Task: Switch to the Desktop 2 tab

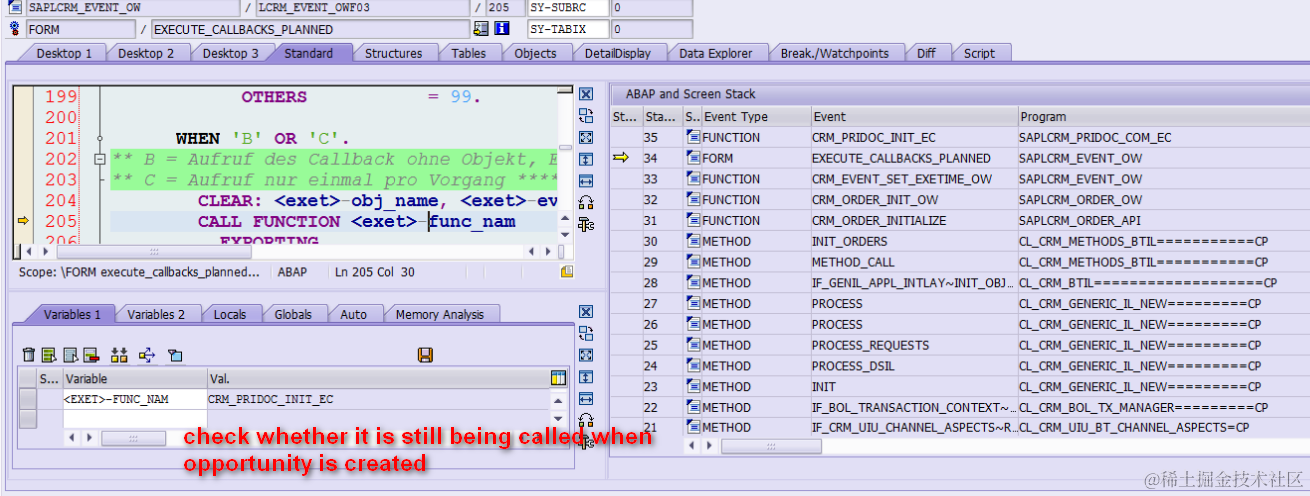Action: pyautogui.click(x=146, y=53)
